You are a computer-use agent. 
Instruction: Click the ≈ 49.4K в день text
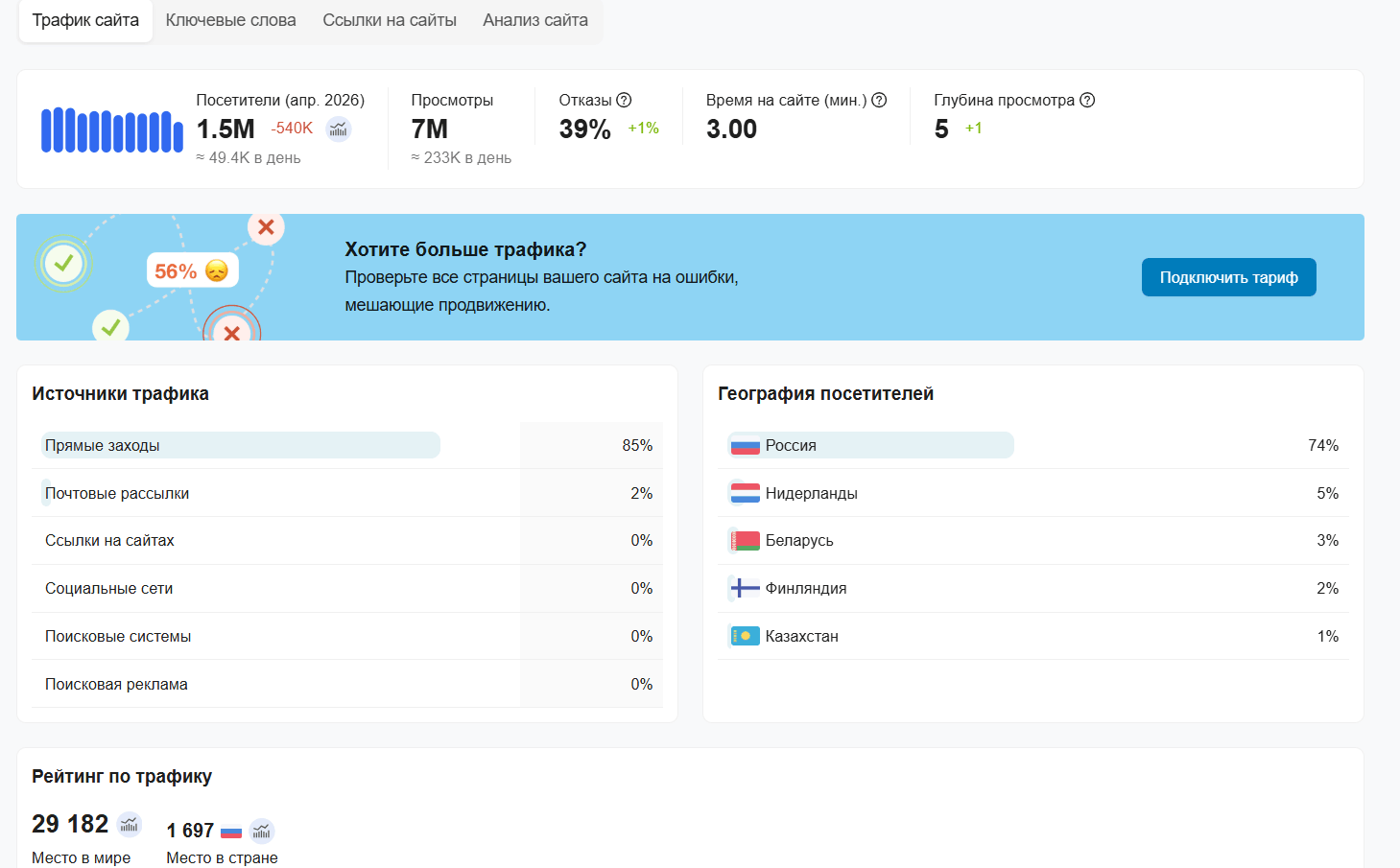pos(249,158)
